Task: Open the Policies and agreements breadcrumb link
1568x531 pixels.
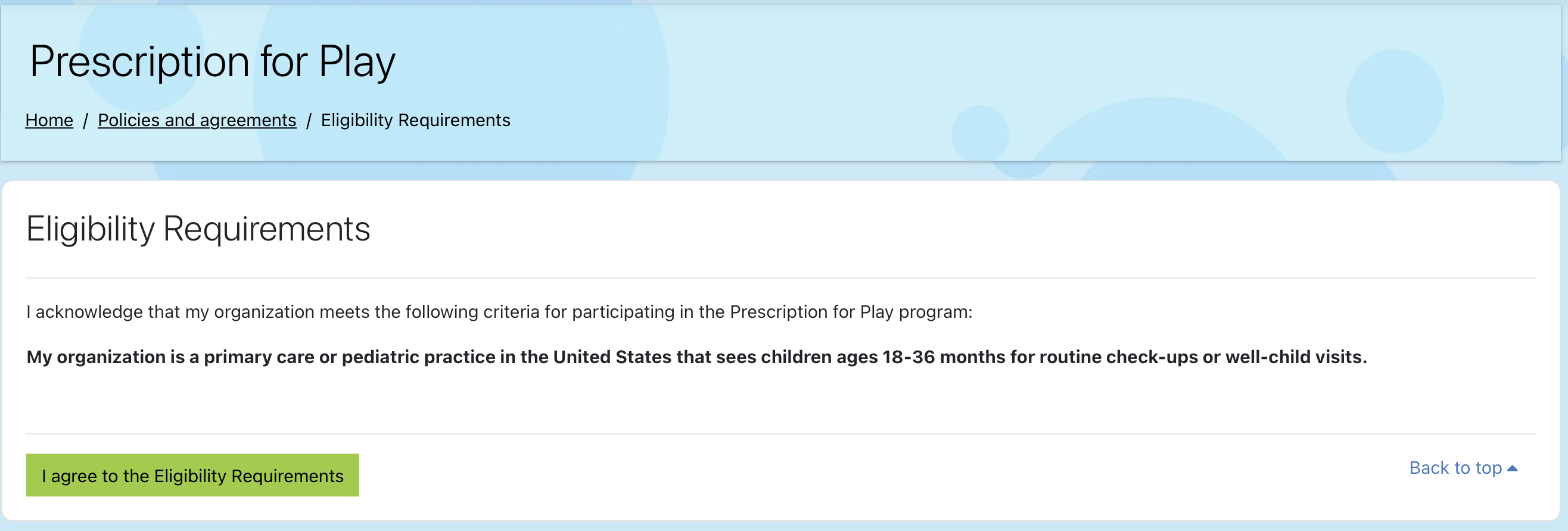Action: pyautogui.click(x=197, y=120)
